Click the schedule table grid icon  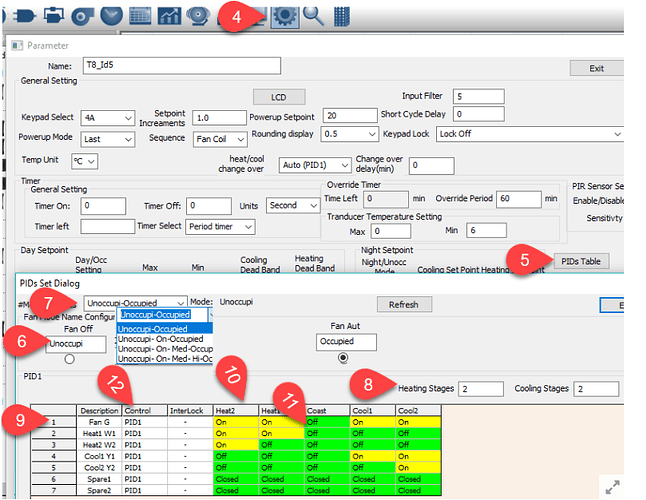(x=140, y=15)
